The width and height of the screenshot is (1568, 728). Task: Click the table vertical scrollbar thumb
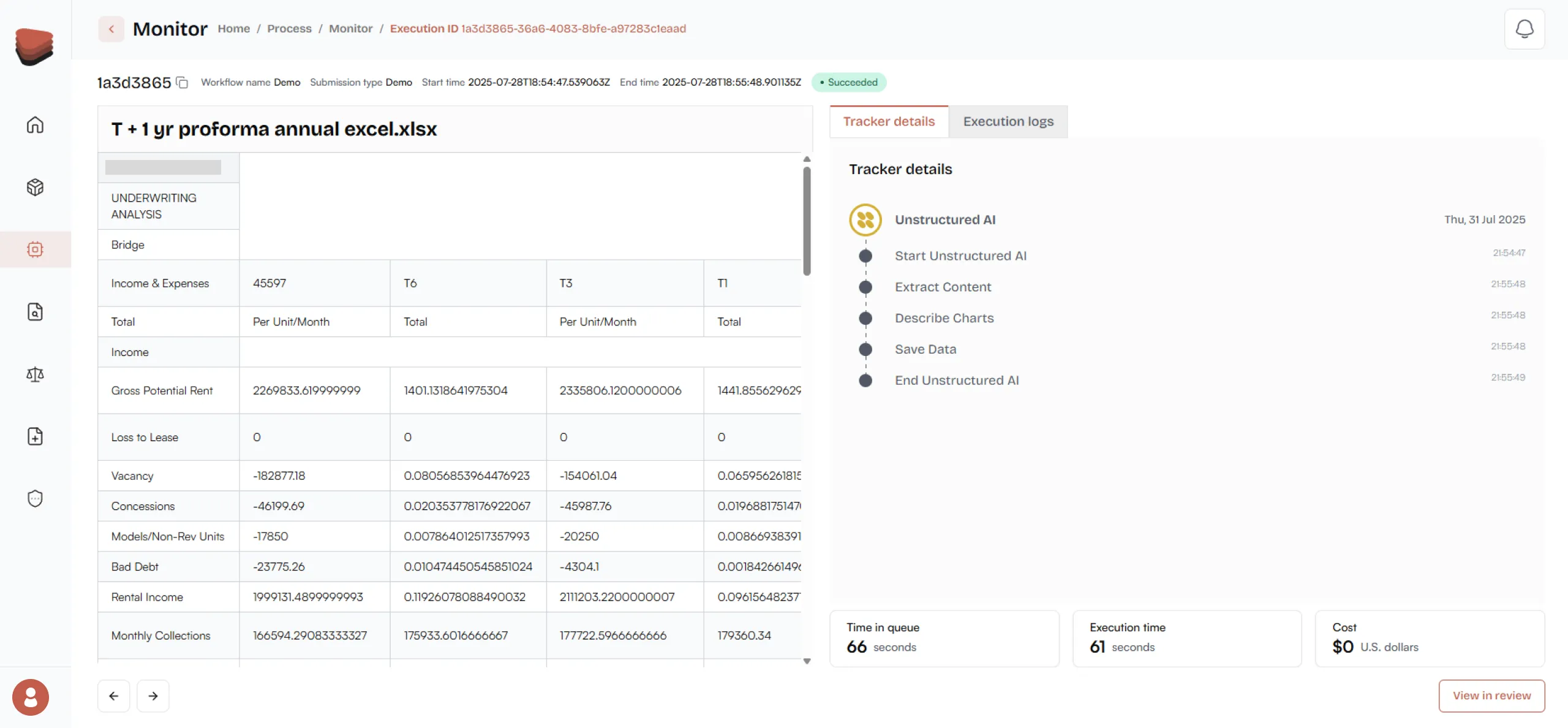tap(807, 221)
